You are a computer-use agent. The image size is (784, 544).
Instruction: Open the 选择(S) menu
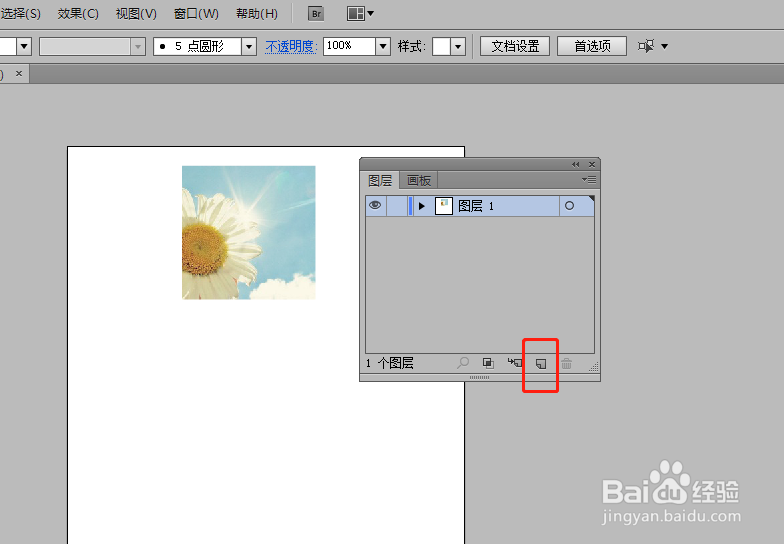(x=20, y=14)
